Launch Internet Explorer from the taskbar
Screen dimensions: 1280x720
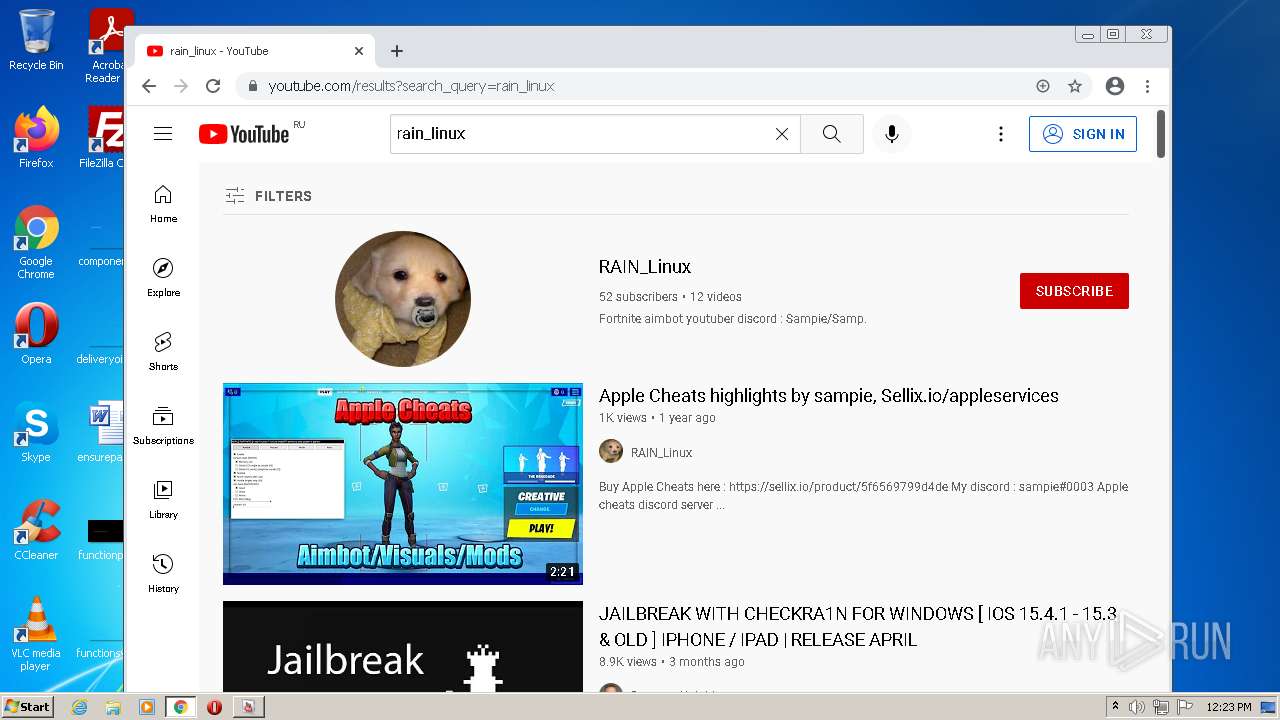[x=79, y=707]
